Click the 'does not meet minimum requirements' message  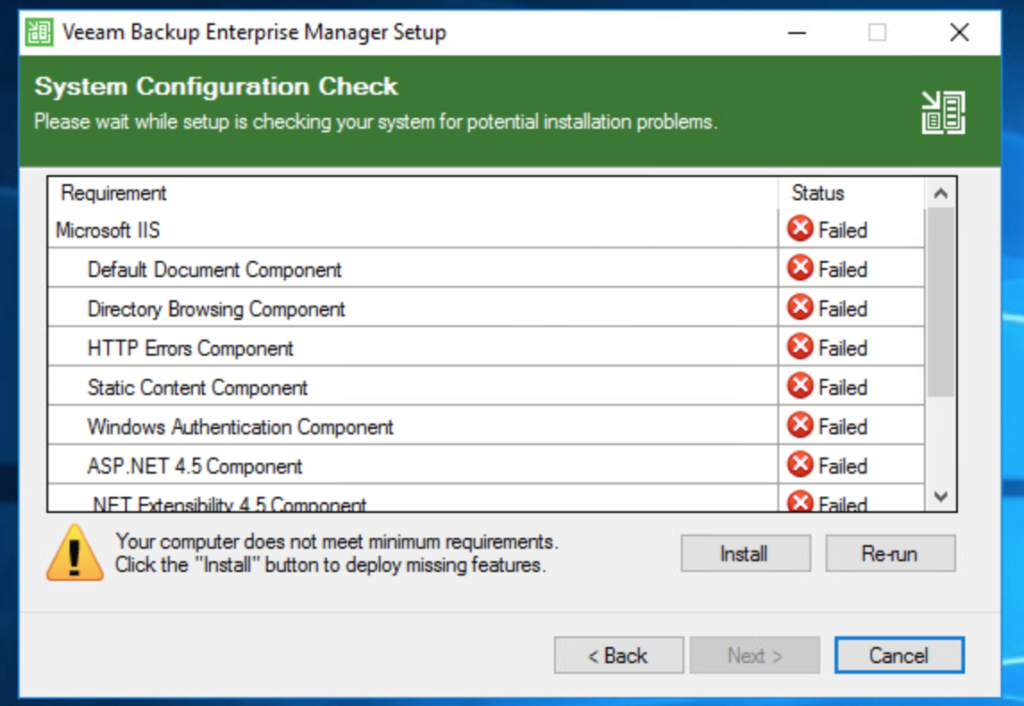coord(336,553)
